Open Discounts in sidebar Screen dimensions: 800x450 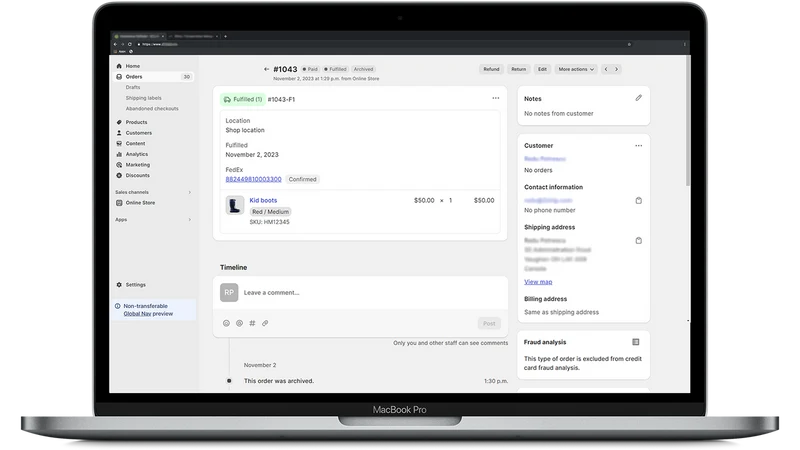click(138, 176)
